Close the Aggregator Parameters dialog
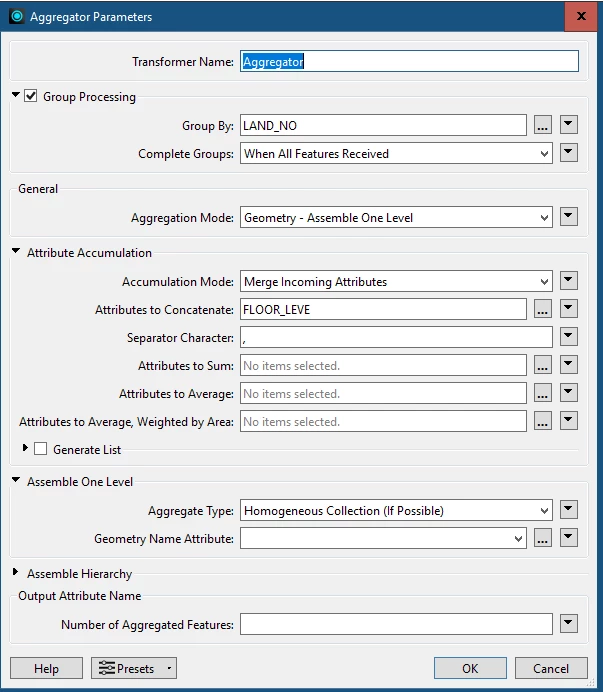The height and width of the screenshot is (692, 603). tap(581, 16)
